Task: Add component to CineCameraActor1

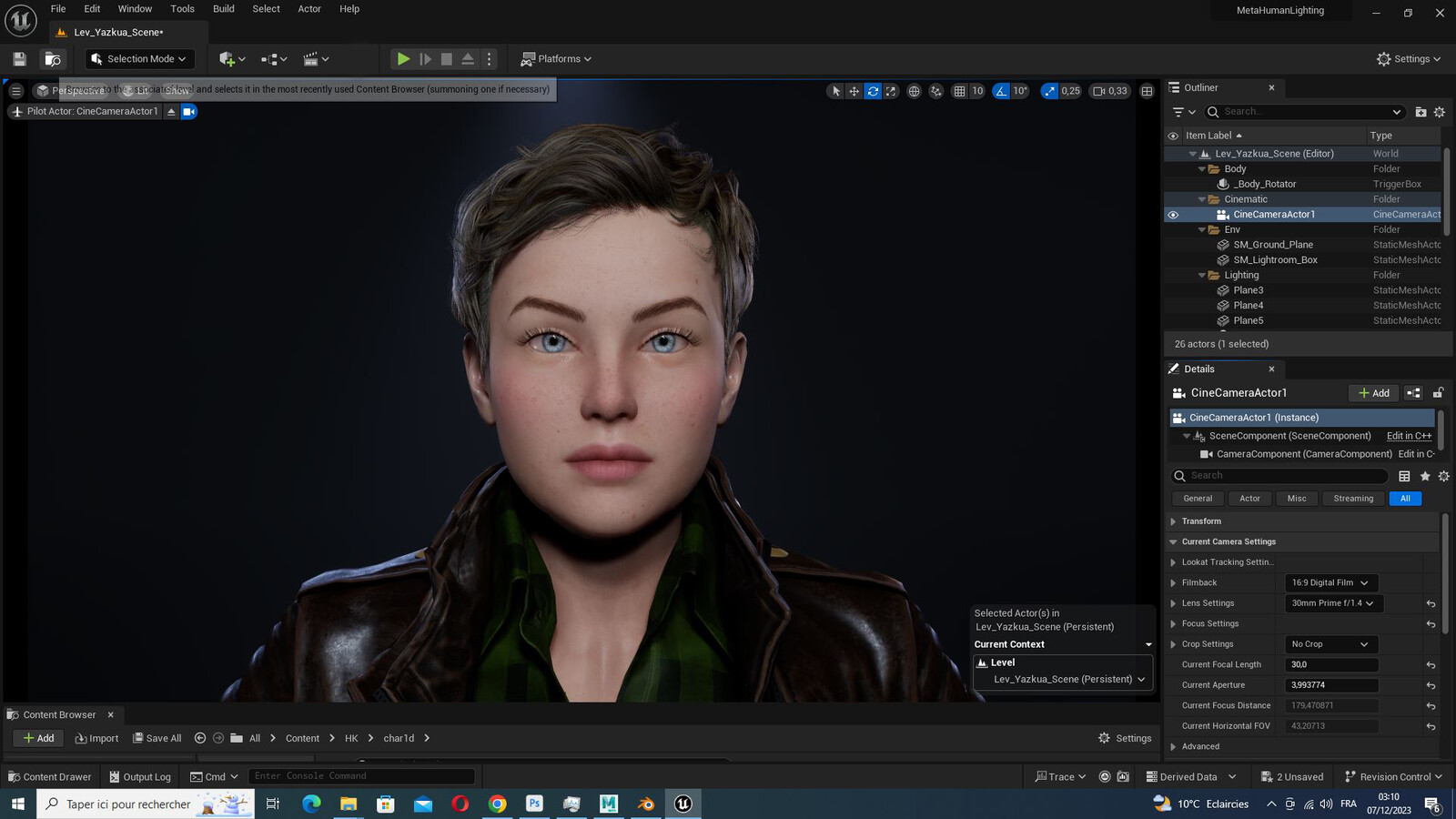Action: point(1373,393)
